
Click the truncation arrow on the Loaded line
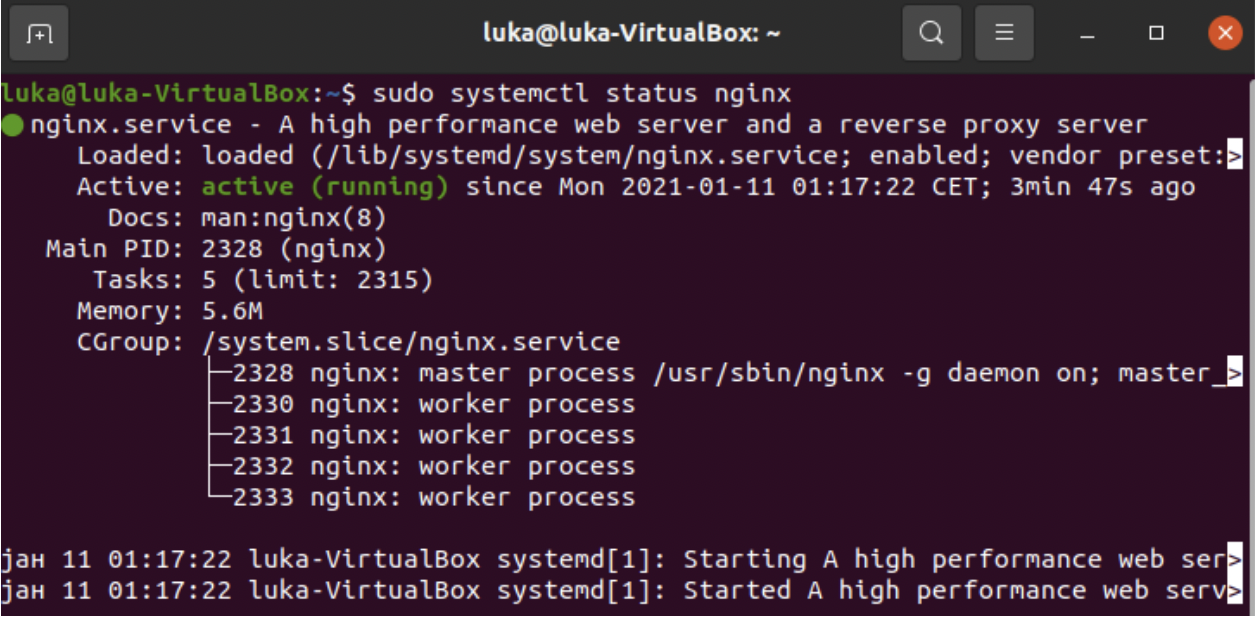1234,157
